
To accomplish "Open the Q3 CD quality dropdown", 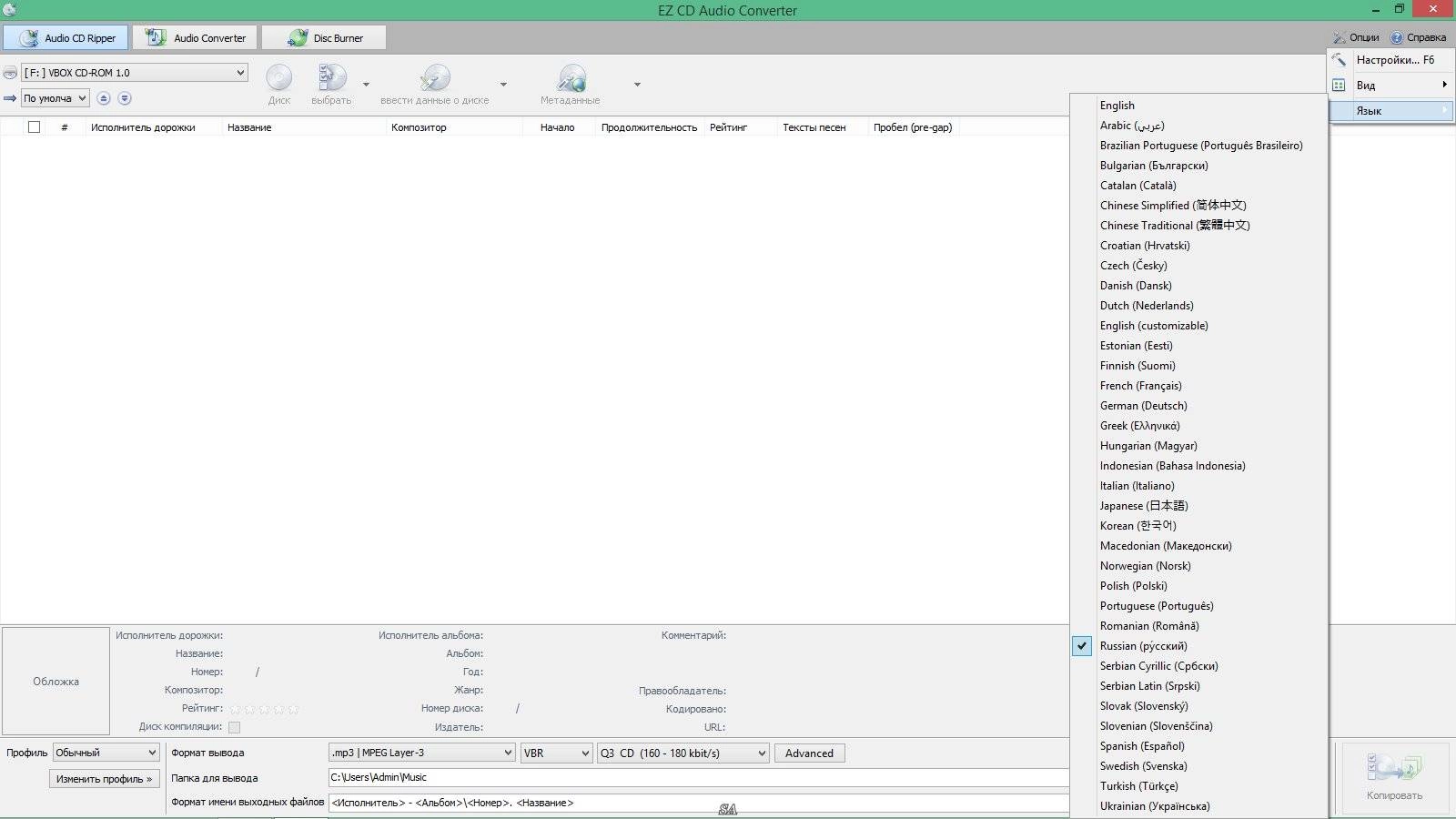I will 682,753.
